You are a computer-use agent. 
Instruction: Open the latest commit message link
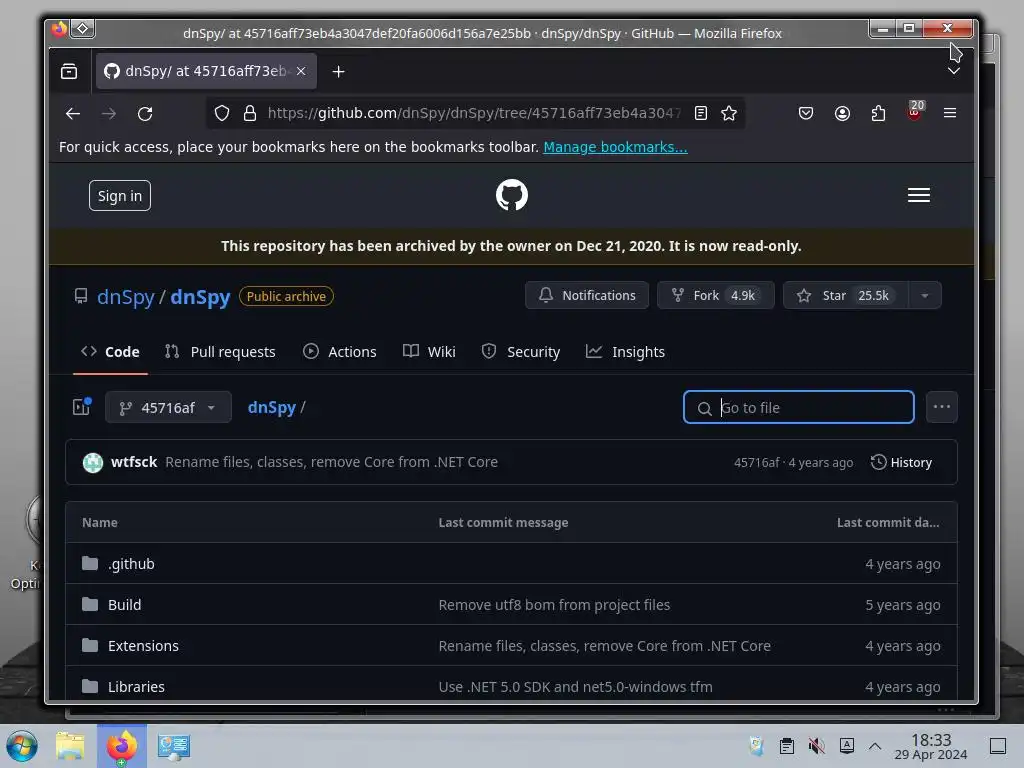331,462
